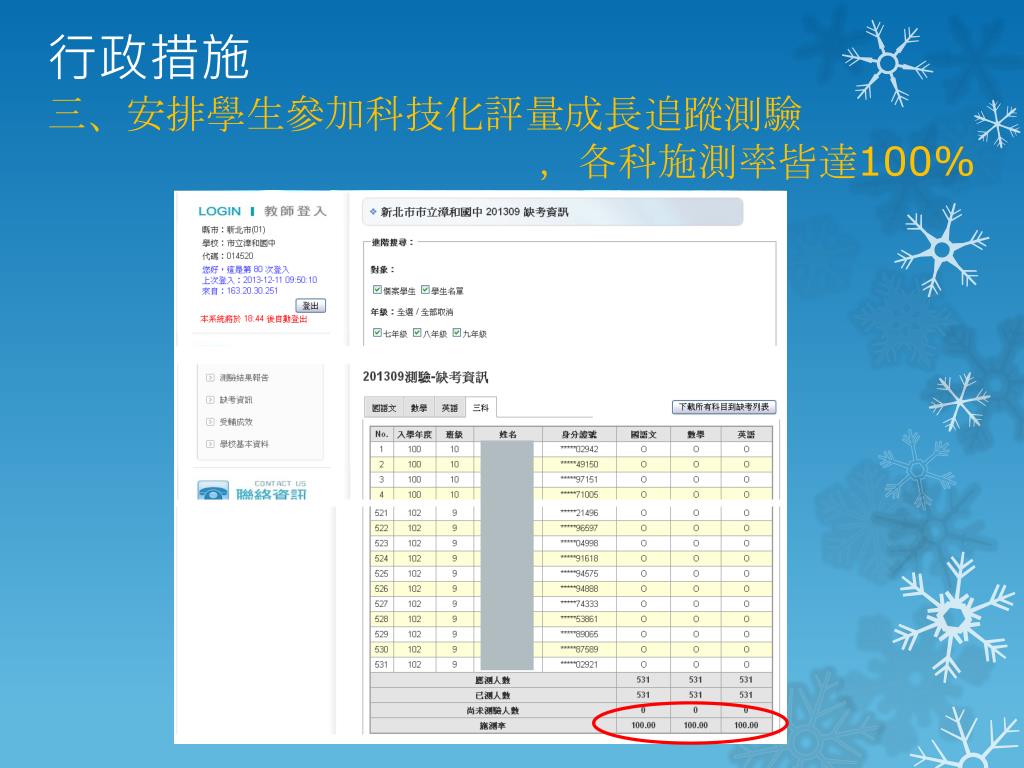Image resolution: width=1024 pixels, height=768 pixels.
Task: Click arrow icon beside 缺考資訊 menu
Action: point(210,400)
